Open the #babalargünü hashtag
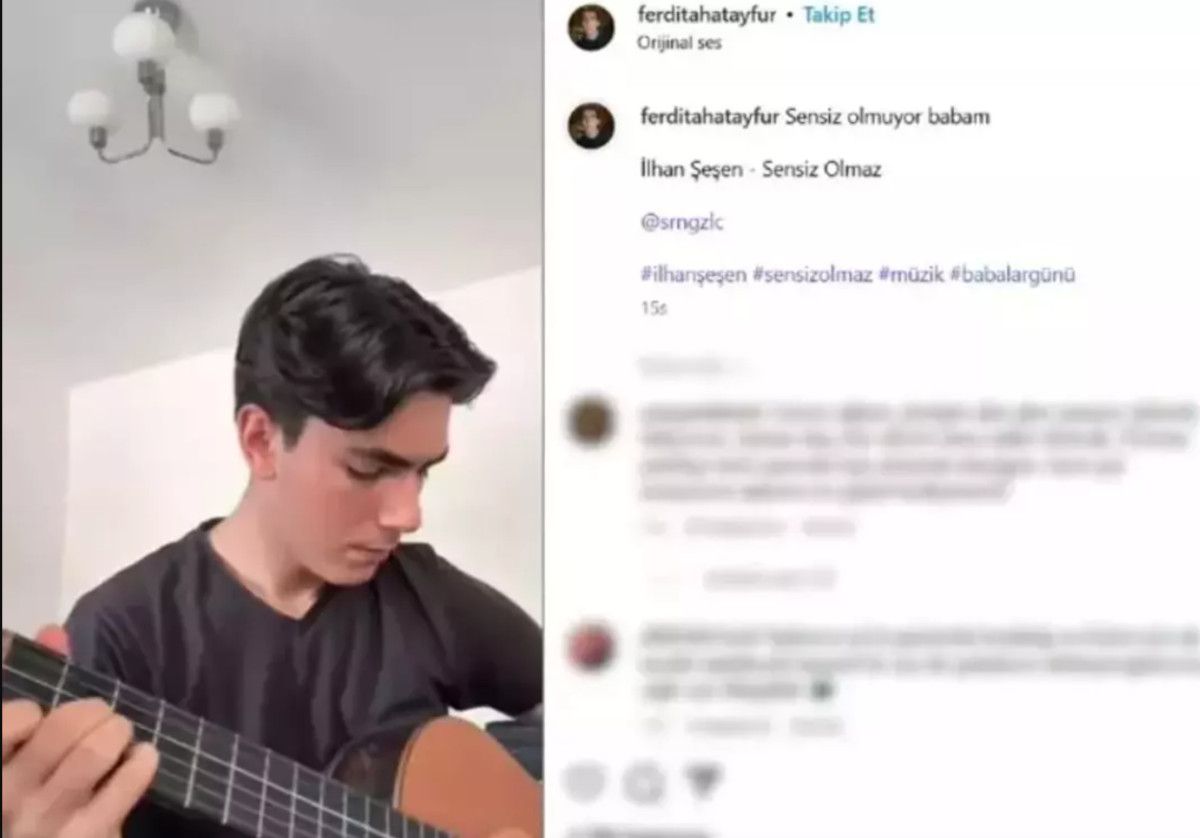 click(x=1013, y=275)
